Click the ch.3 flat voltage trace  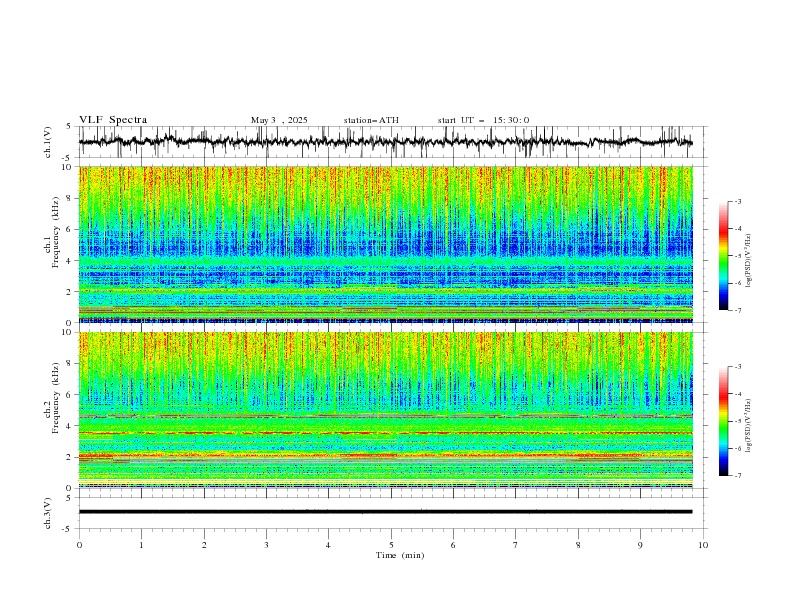click(385, 512)
